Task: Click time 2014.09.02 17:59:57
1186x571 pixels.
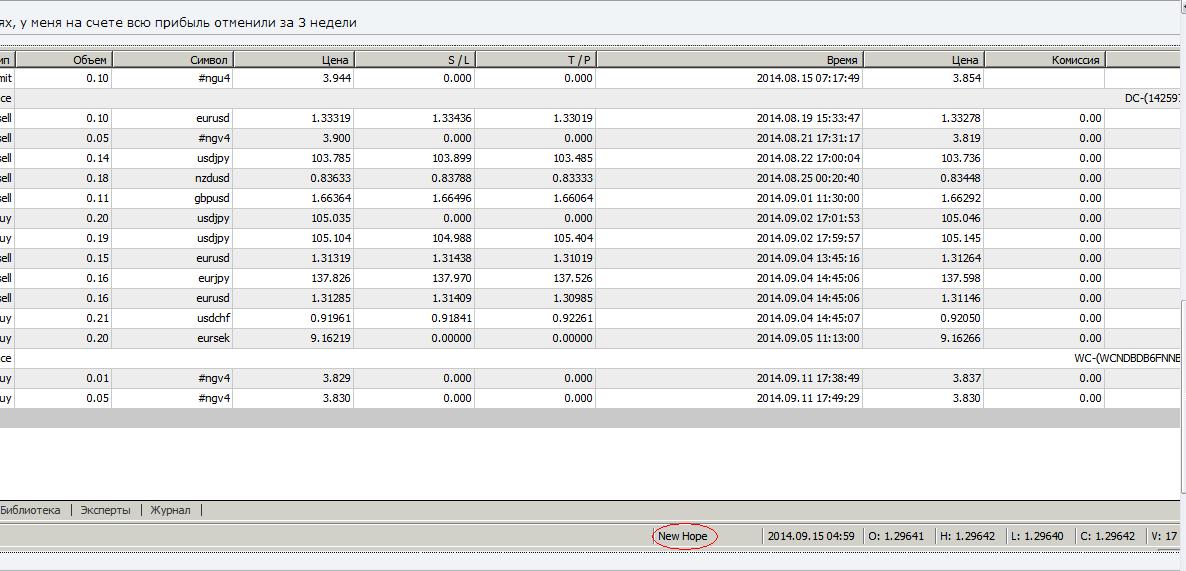Action: (x=808, y=238)
